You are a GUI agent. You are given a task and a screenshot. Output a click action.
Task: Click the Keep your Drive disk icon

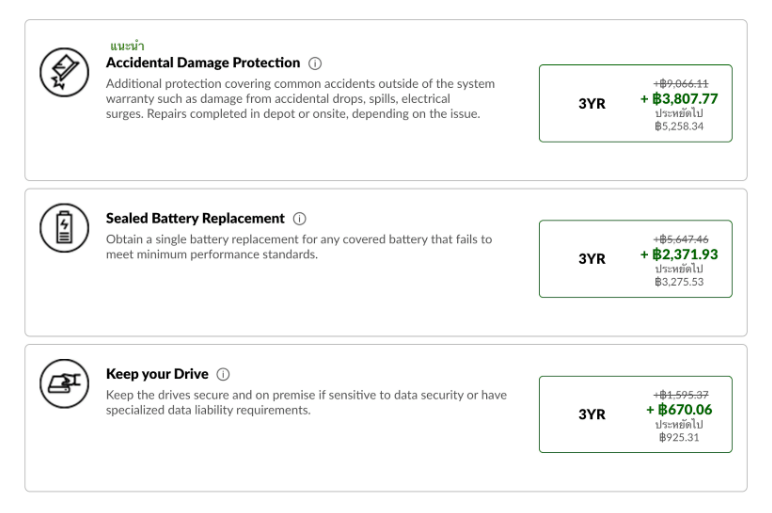pos(64,384)
